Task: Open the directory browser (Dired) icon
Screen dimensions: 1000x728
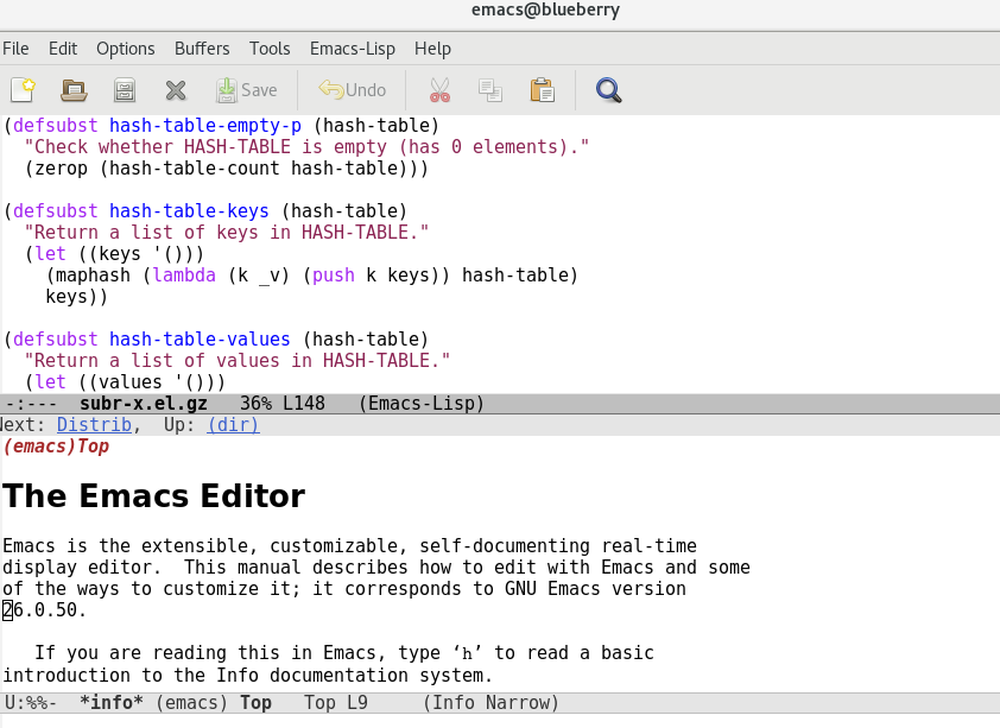Action: [124, 90]
